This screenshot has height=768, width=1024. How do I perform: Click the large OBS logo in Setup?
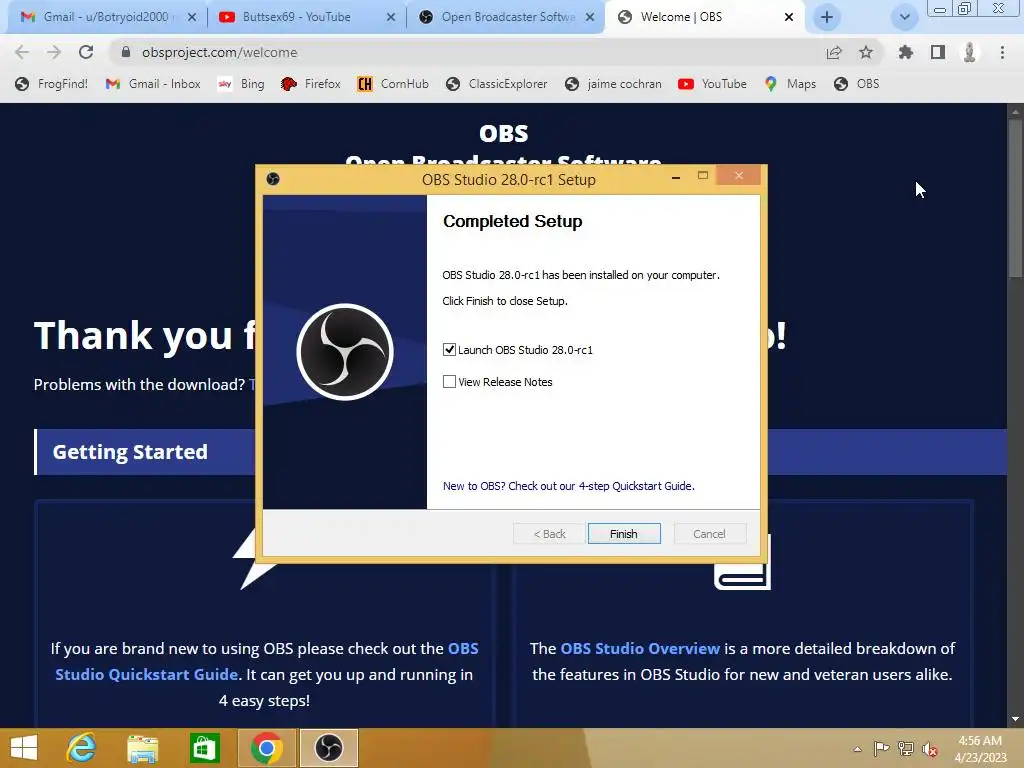click(x=345, y=352)
